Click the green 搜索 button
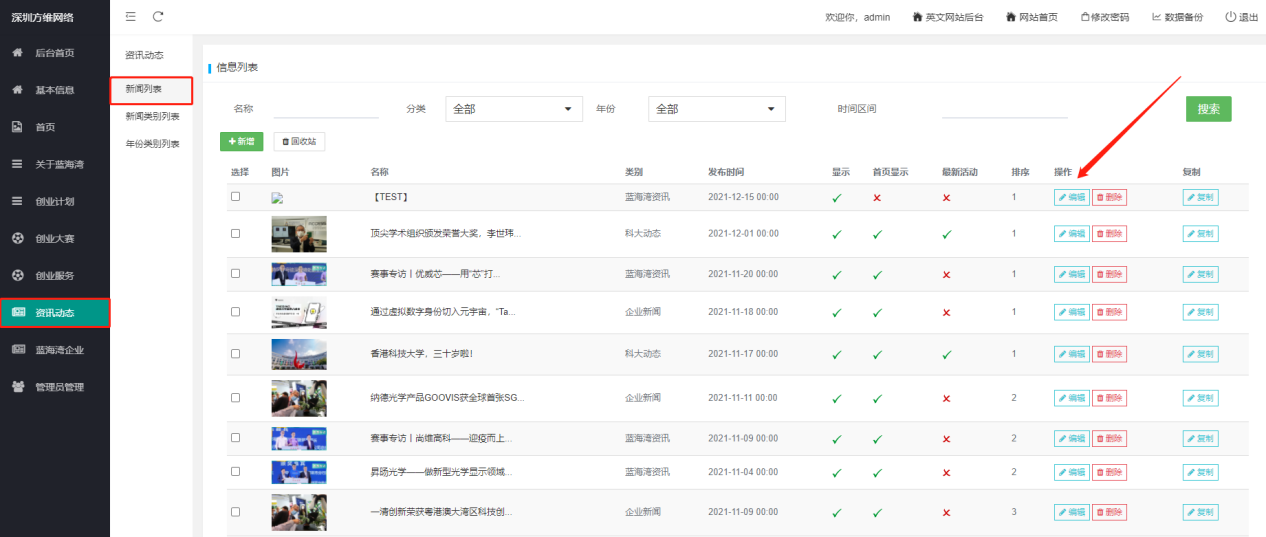 pyautogui.click(x=1208, y=109)
